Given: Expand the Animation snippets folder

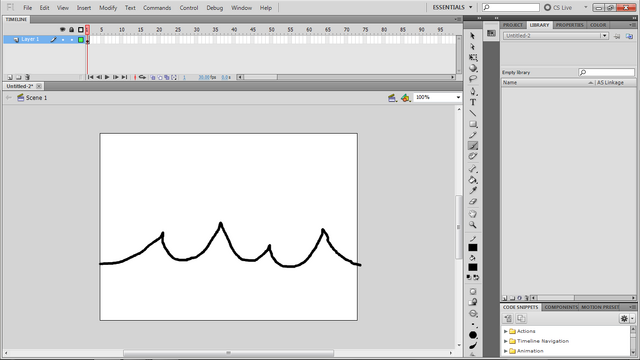Looking at the screenshot, I should tap(506, 351).
